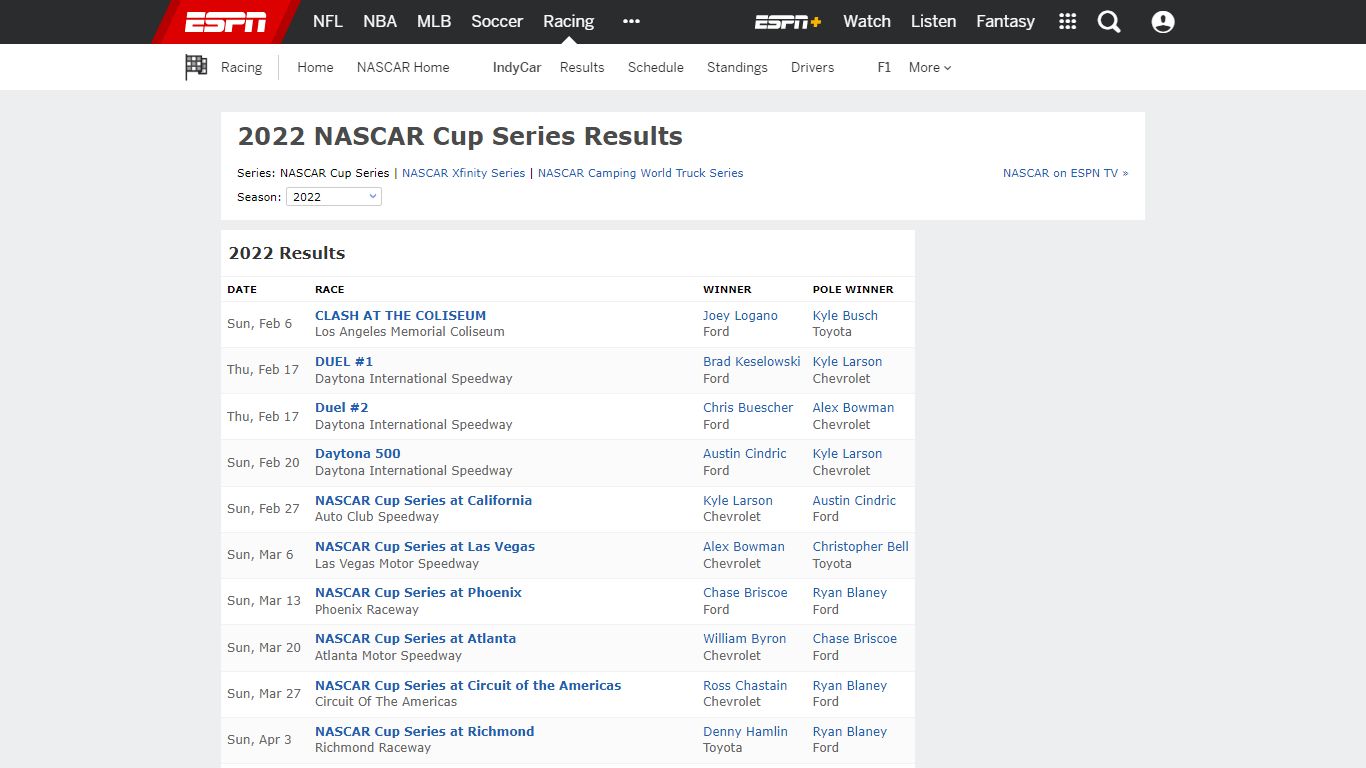Open California race winner Kyle Larson

tap(738, 500)
